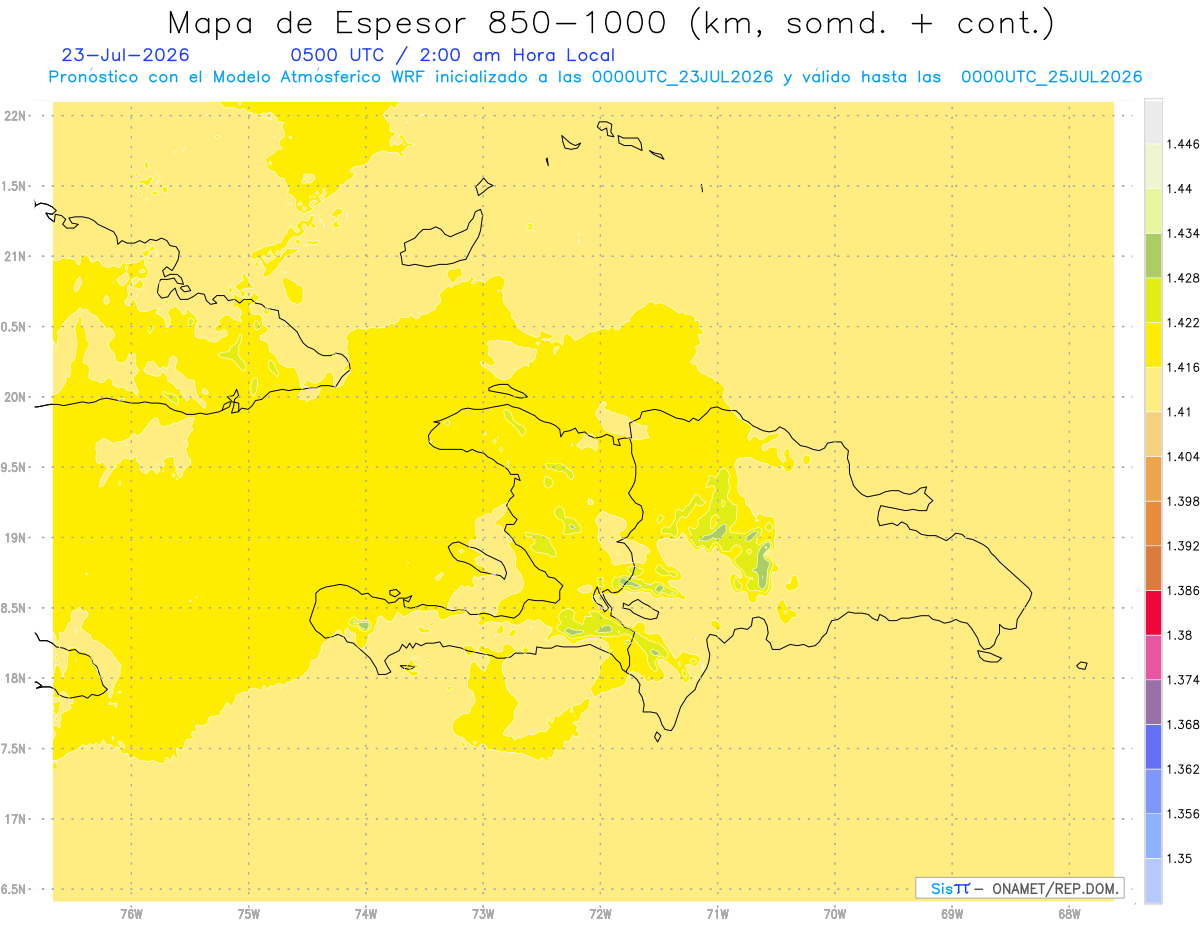The image size is (1200, 927).
Task: Click the '74W' longitude label
Action: point(365,913)
